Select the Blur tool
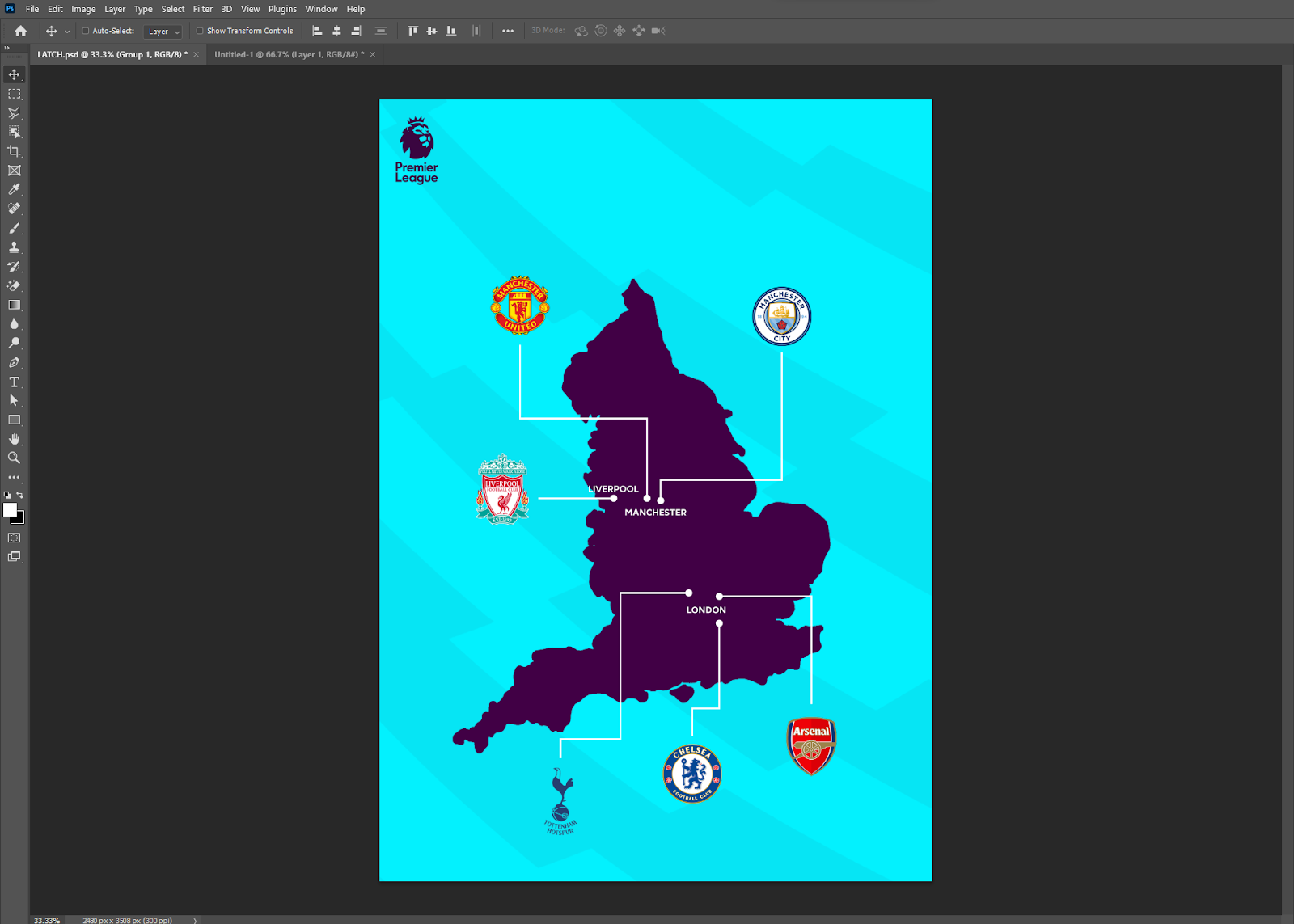 pos(15,324)
